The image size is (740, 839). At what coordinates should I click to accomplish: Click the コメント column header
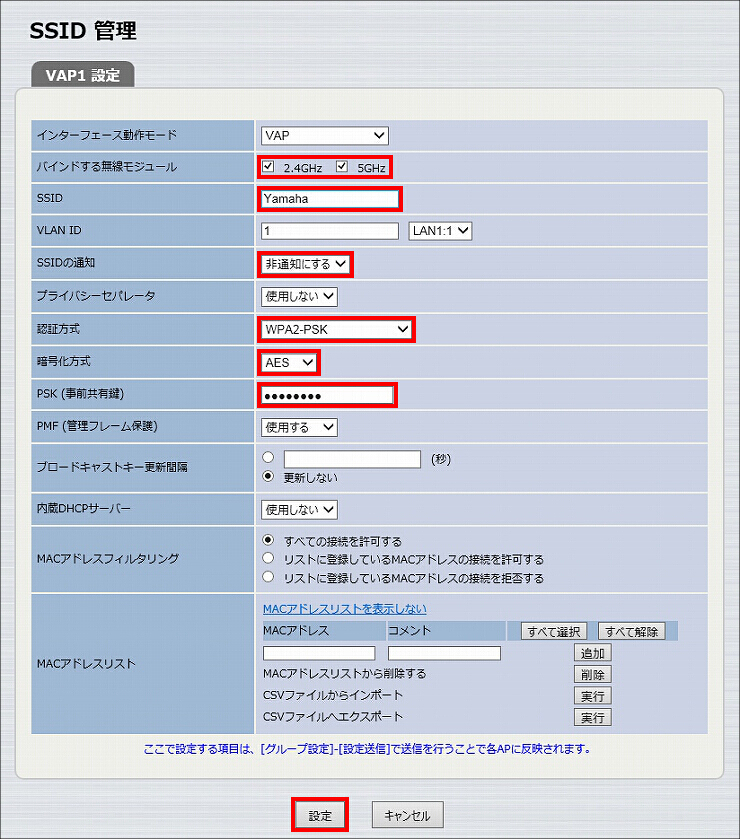(409, 631)
